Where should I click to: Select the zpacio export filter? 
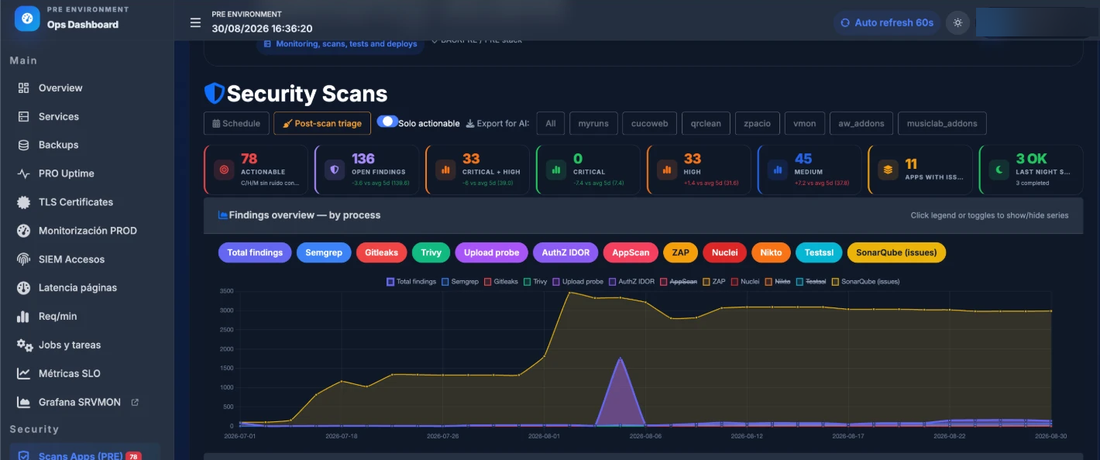pyautogui.click(x=758, y=123)
